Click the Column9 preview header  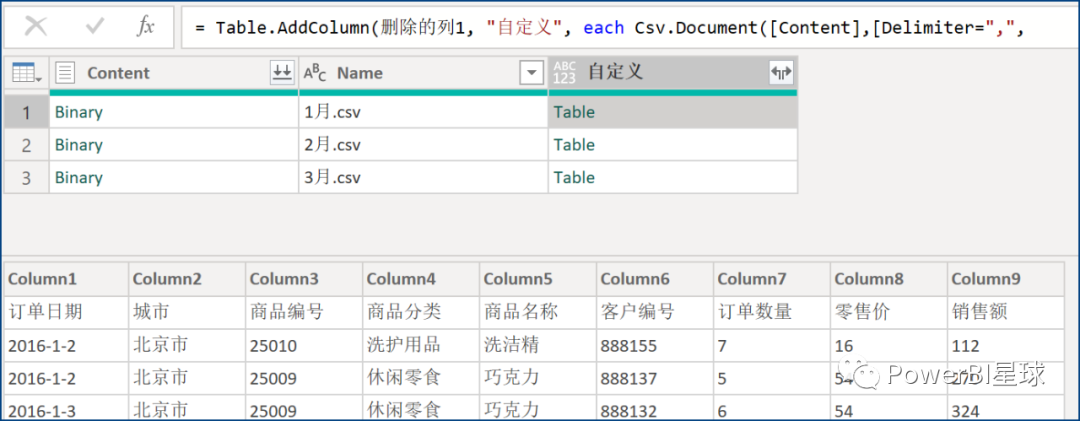(1006, 279)
